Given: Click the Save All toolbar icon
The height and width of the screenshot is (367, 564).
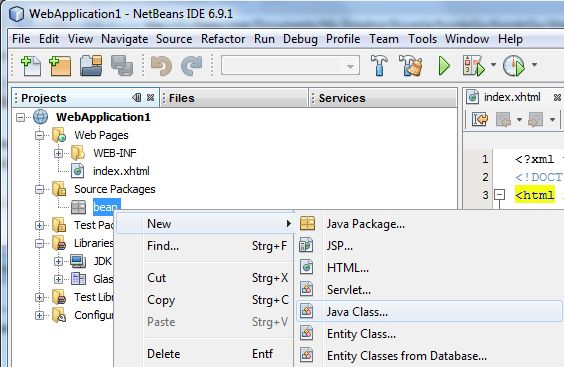Looking at the screenshot, I should click(x=122, y=65).
